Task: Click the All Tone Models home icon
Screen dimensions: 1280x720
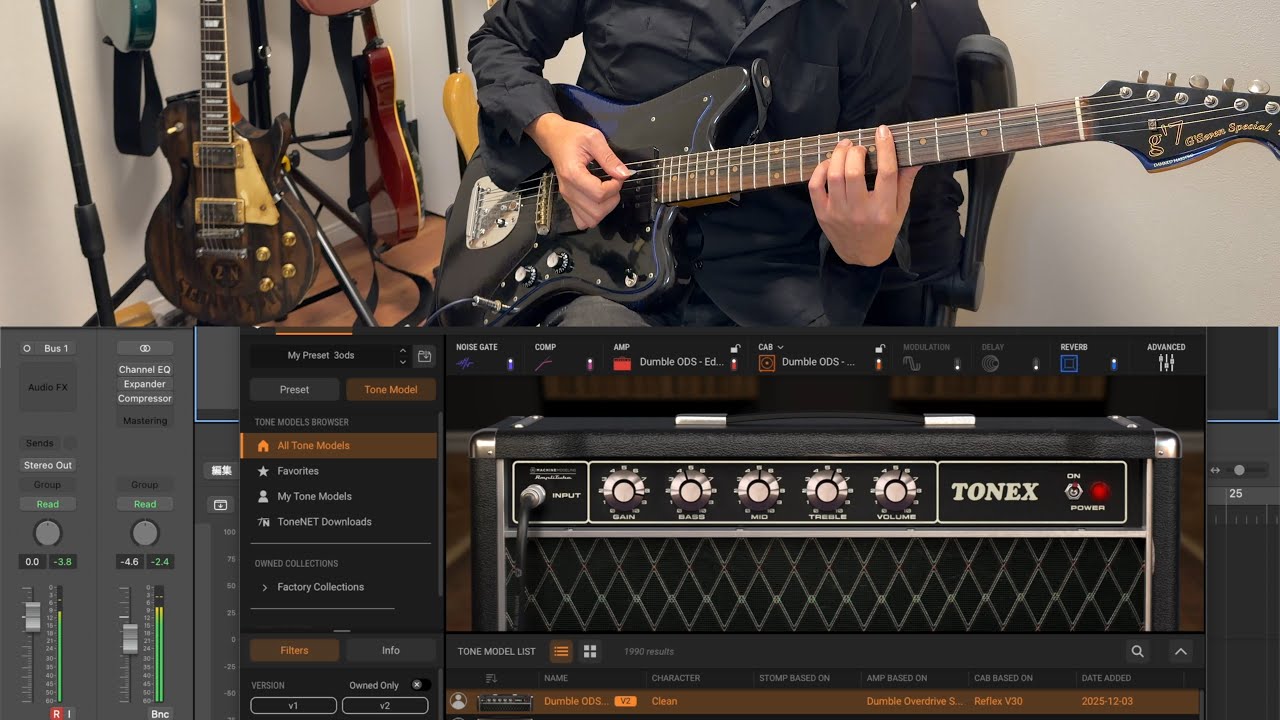Action: 263,446
